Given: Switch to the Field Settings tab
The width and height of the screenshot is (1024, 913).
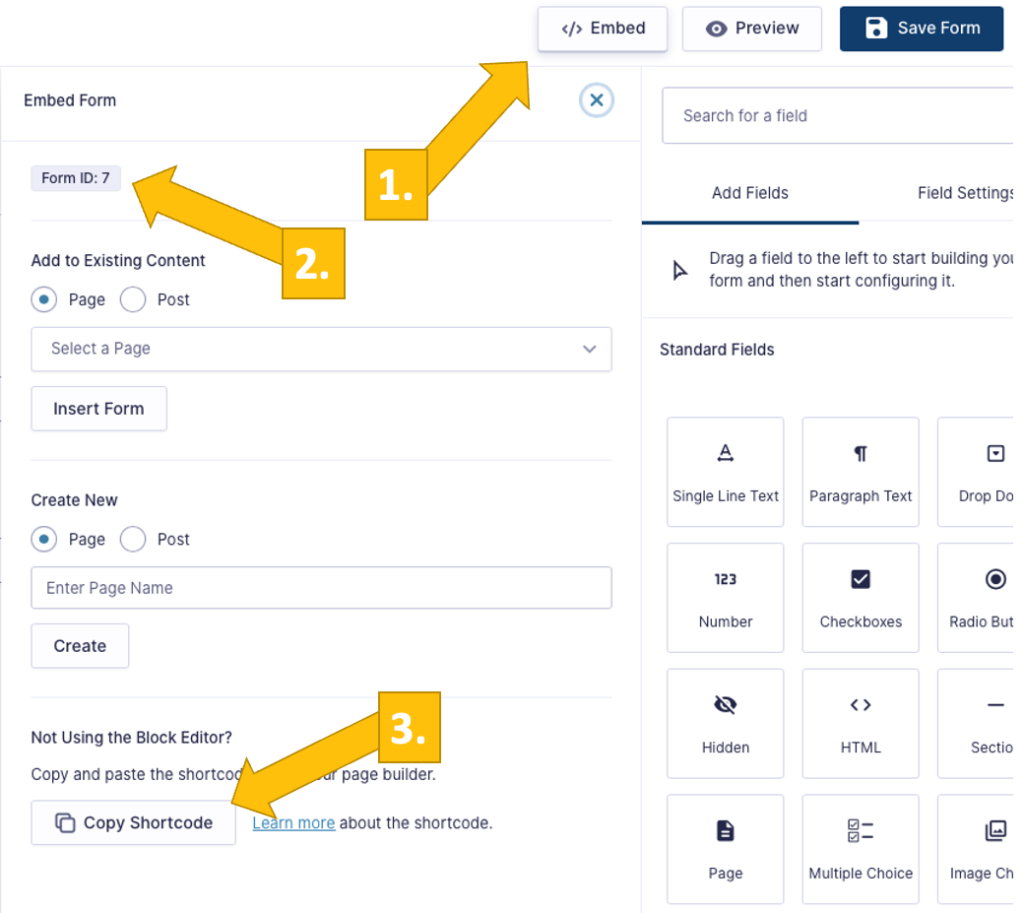Looking at the screenshot, I should tap(964, 193).
